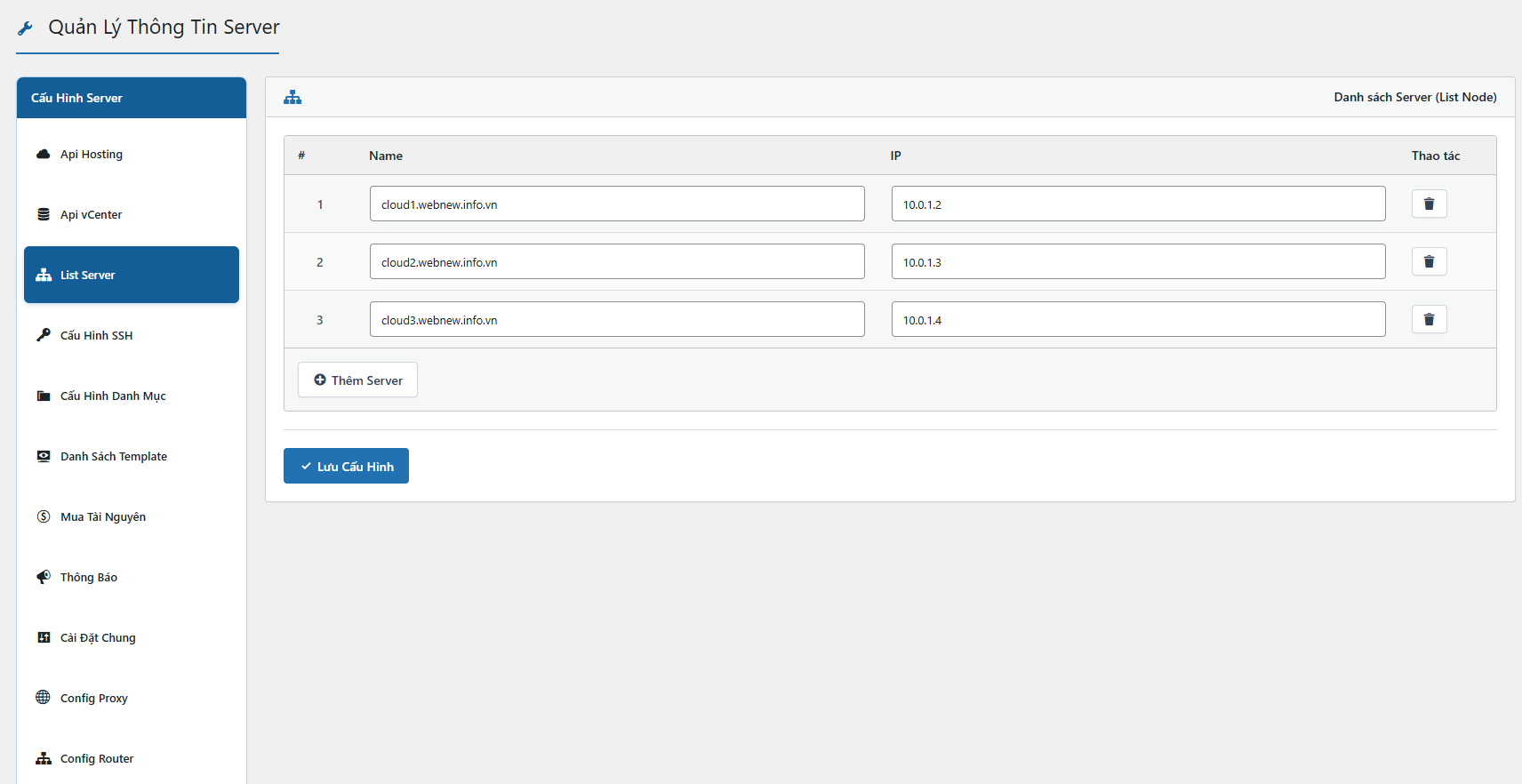This screenshot has height=784, width=1522.
Task: Click the globe icon for Config Proxy
Action: [43, 697]
